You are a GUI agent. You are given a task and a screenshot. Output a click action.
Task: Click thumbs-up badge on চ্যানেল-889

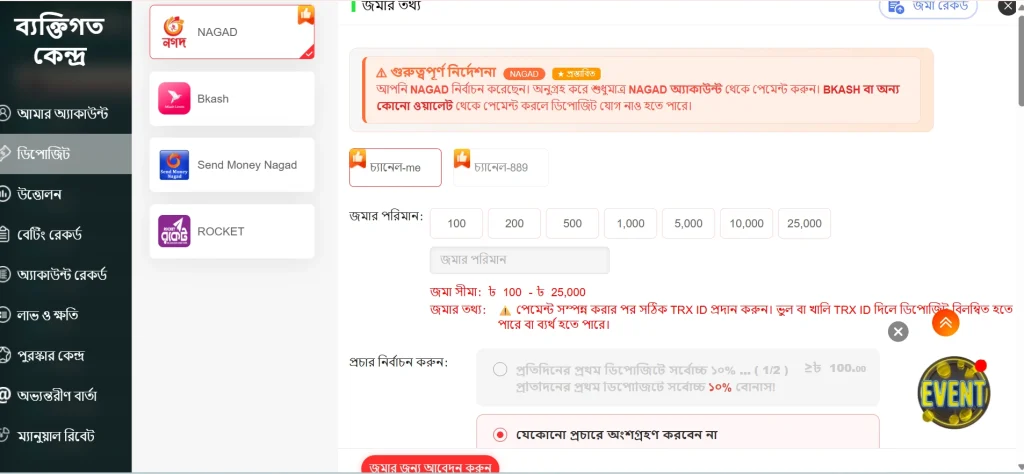(462, 157)
